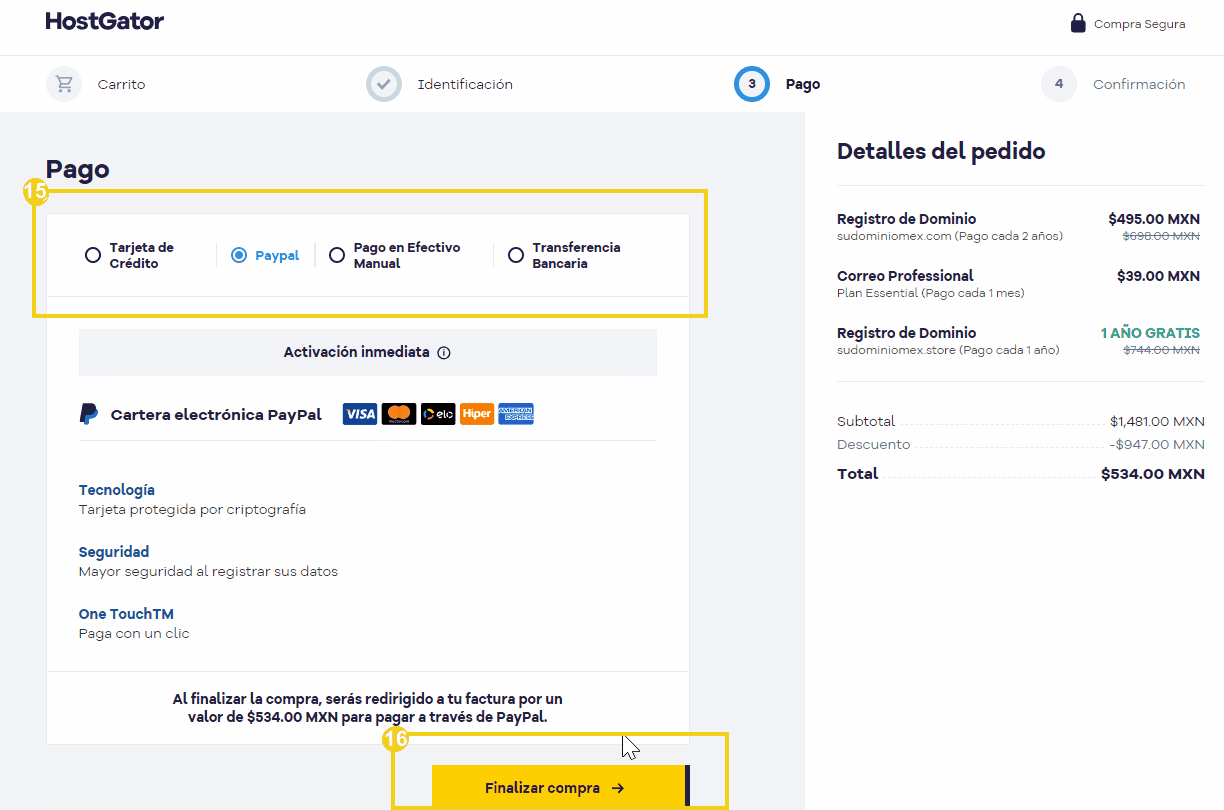Click Tarjeta protegida por criptografía text
1224x810 pixels.
[x=192, y=510]
